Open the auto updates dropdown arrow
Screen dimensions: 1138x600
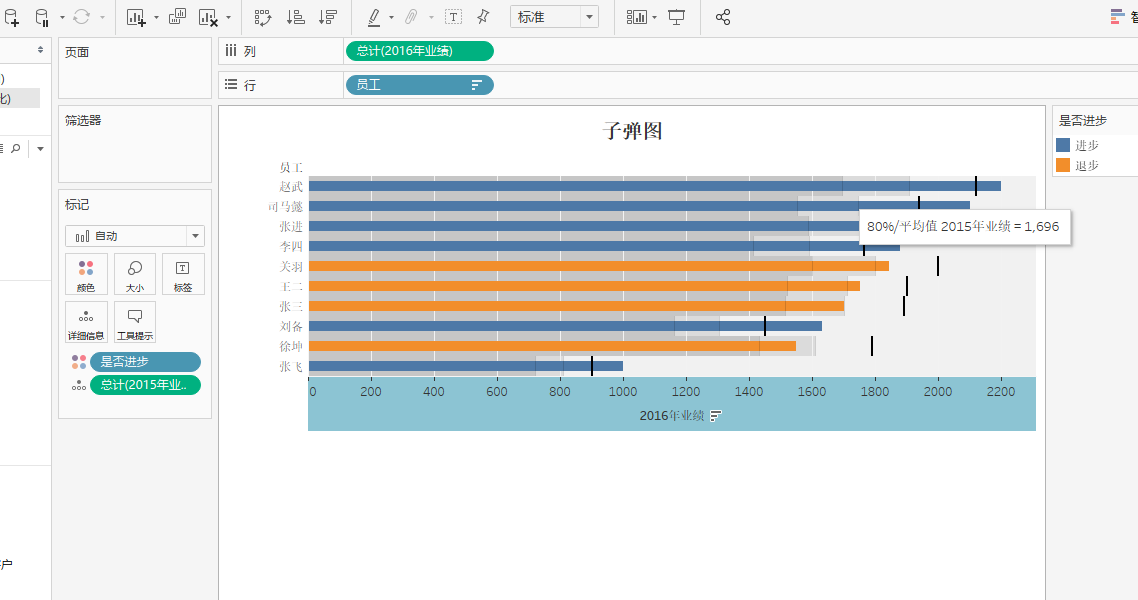[x=62, y=17]
